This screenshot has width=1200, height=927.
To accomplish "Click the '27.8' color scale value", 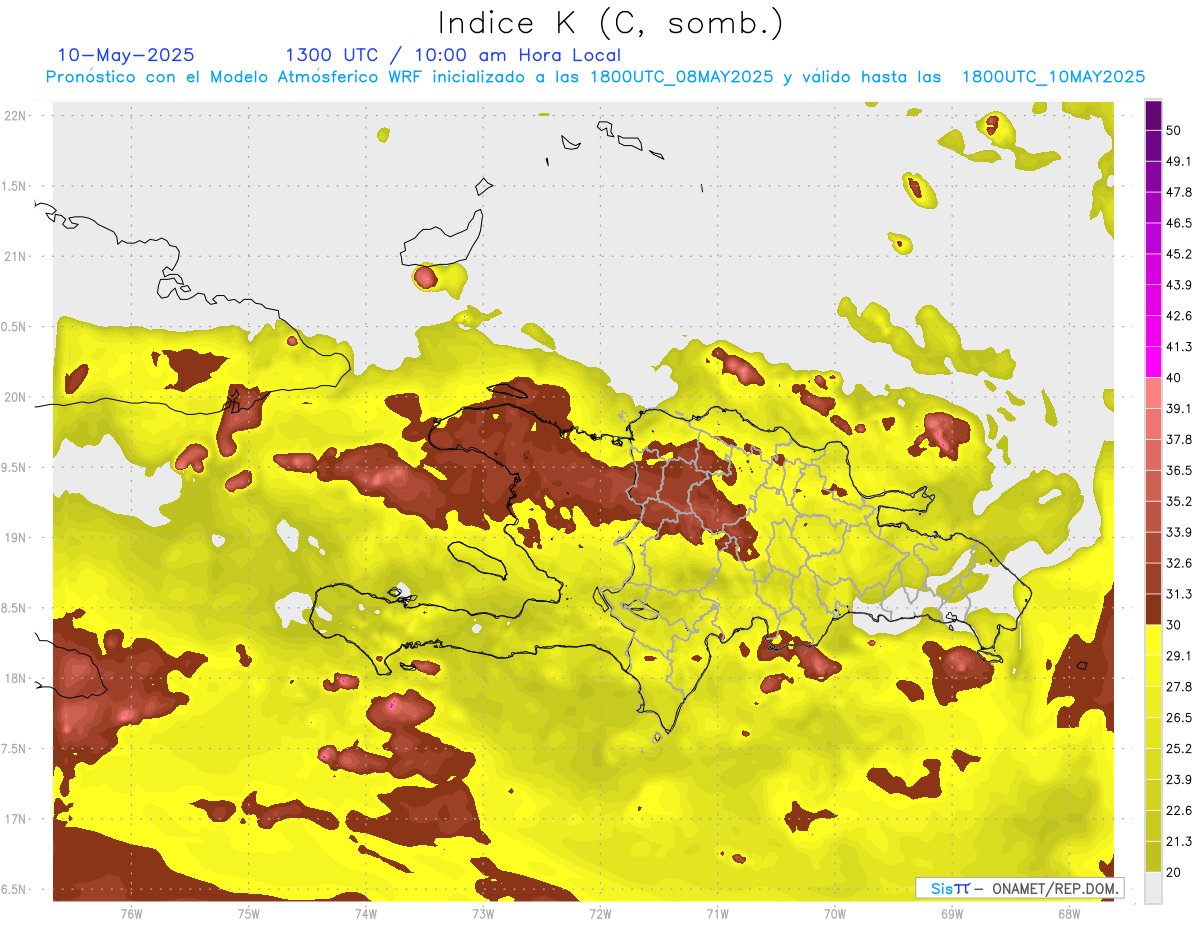I will click(1179, 687).
